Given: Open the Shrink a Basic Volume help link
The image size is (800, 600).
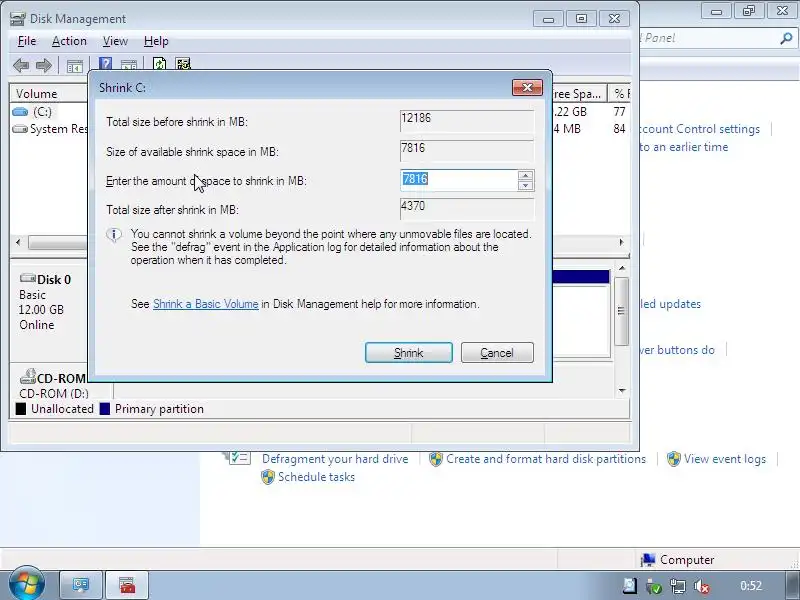Looking at the screenshot, I should click(x=206, y=304).
